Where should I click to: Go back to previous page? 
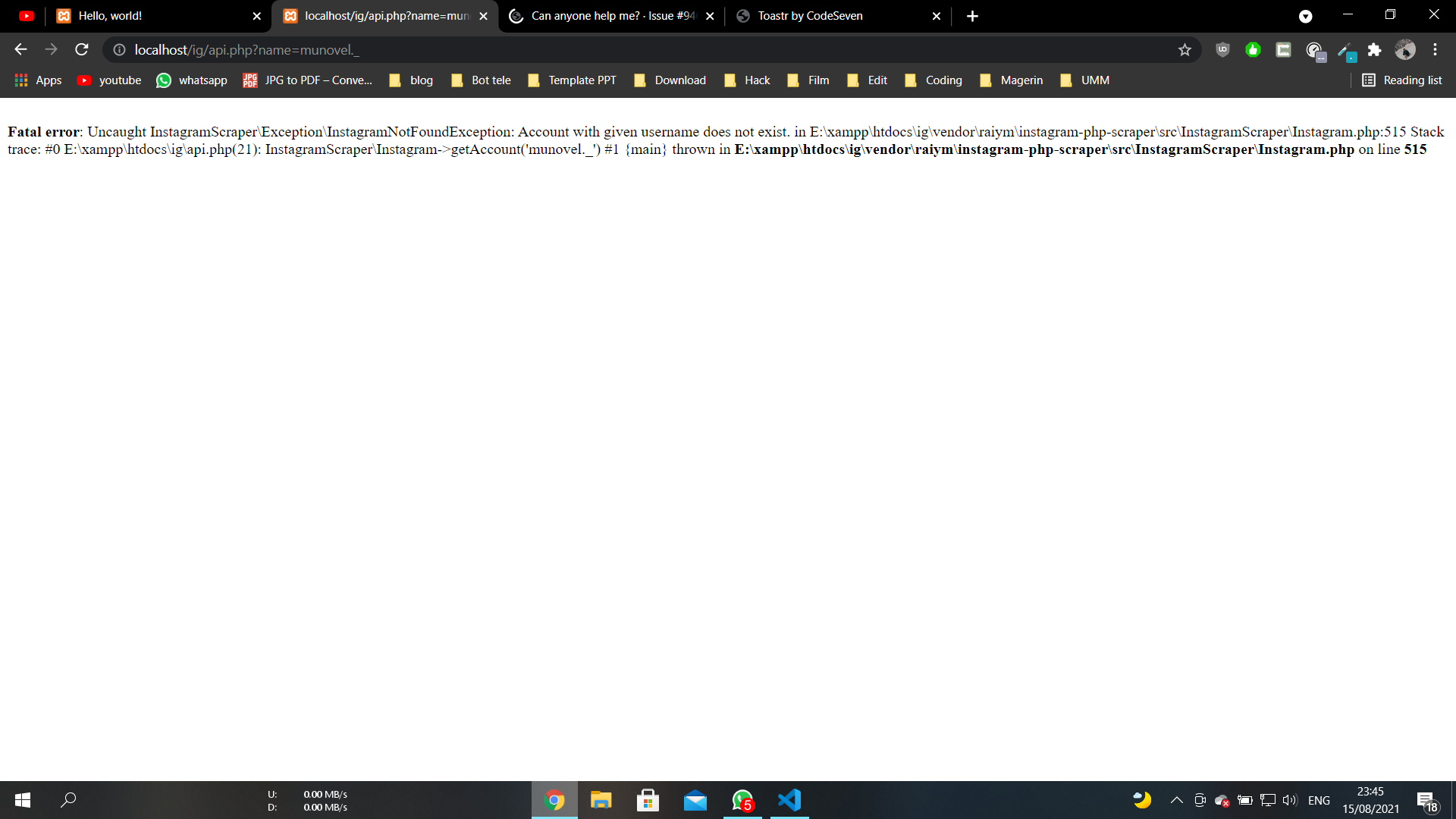tap(20, 50)
